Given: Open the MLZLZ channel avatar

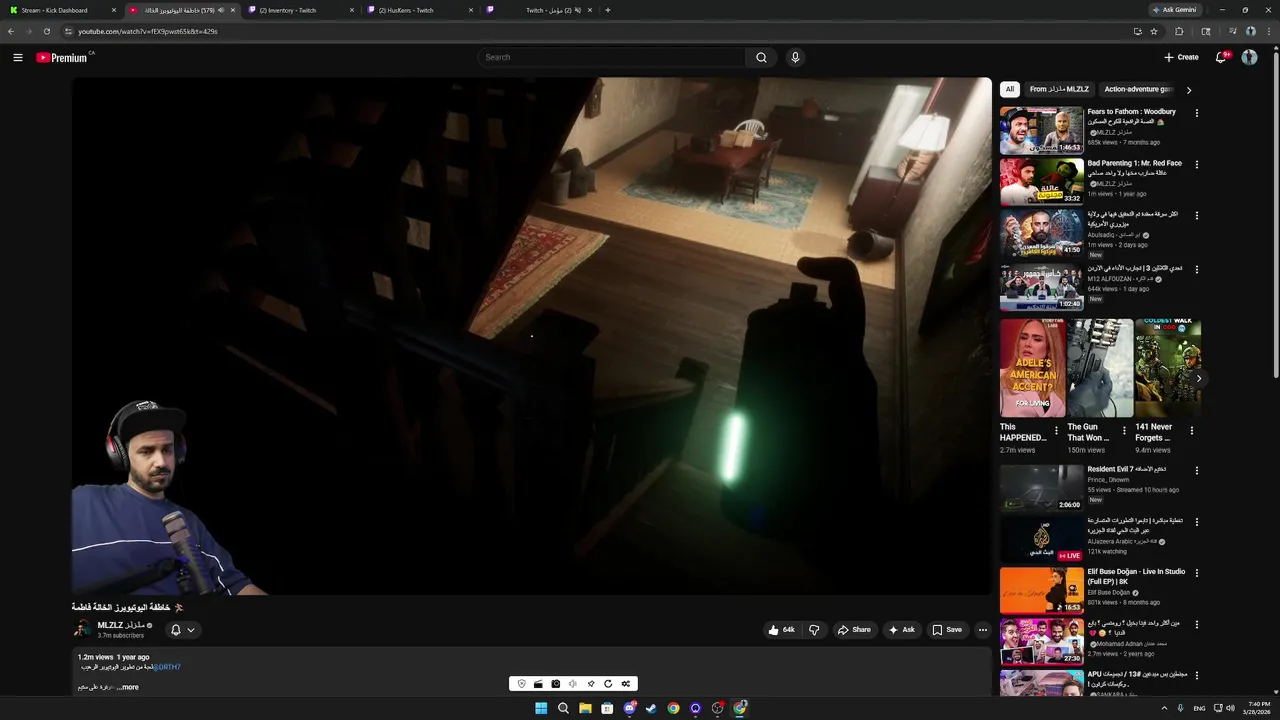Looking at the screenshot, I should [82, 629].
